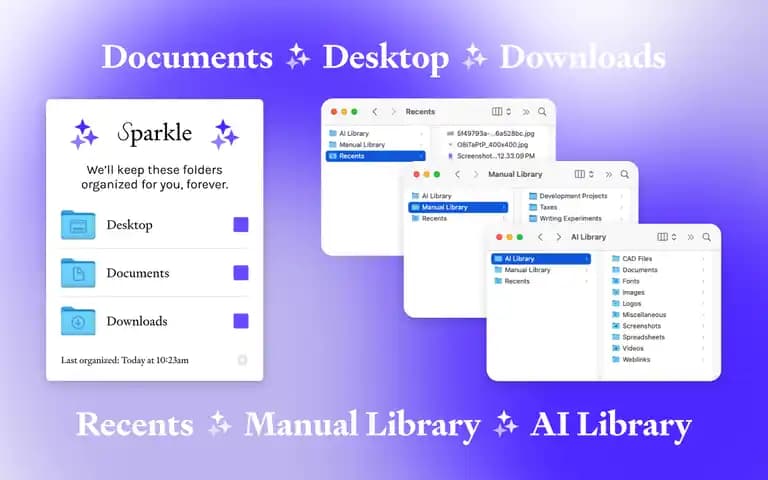
Task: Open view switcher dropdown in AI Library window
Action: tap(667, 237)
